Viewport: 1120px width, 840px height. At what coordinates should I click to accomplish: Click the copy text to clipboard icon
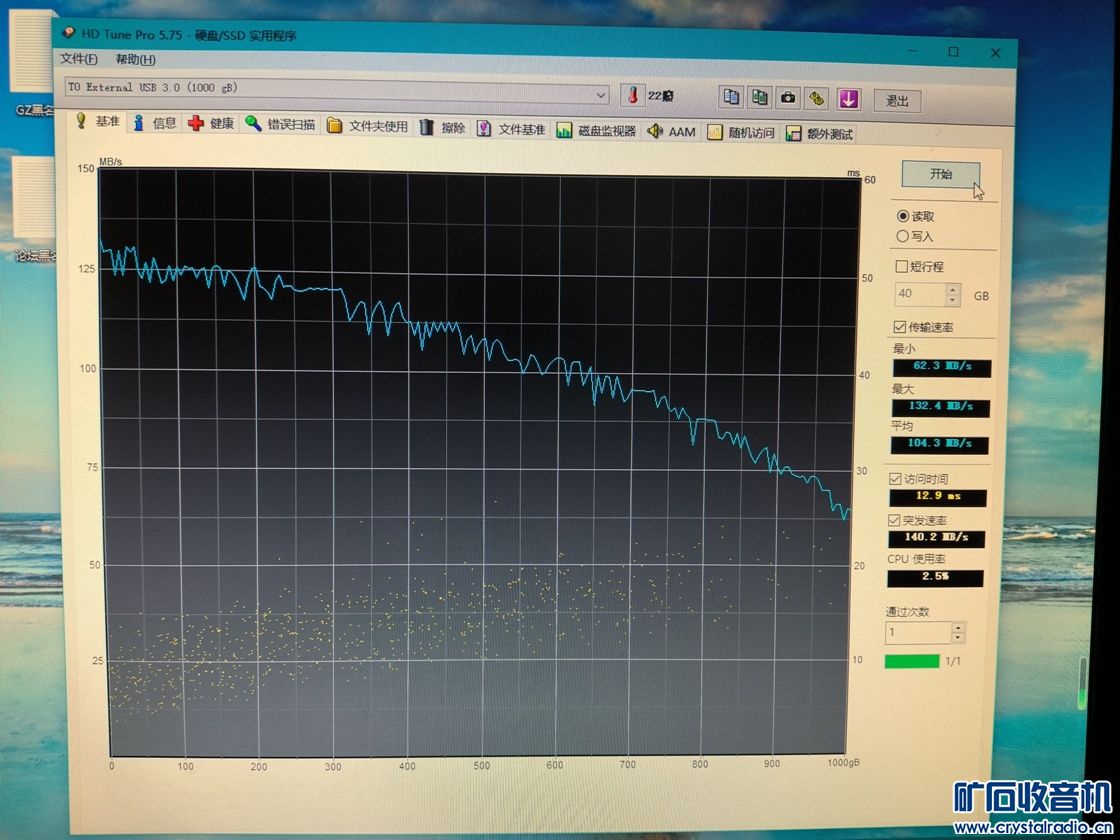click(x=731, y=97)
